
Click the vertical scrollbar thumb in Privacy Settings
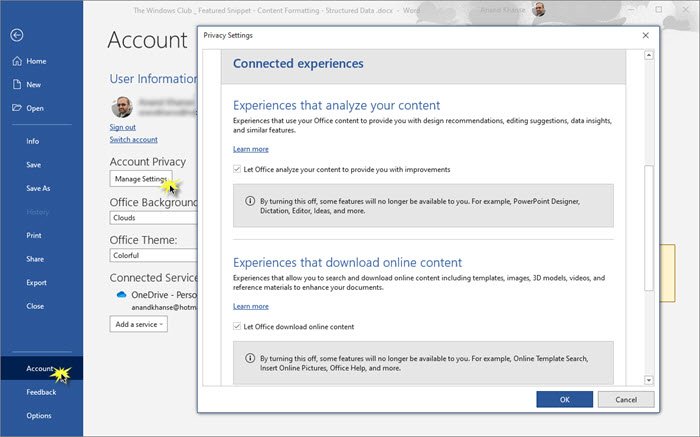649,228
